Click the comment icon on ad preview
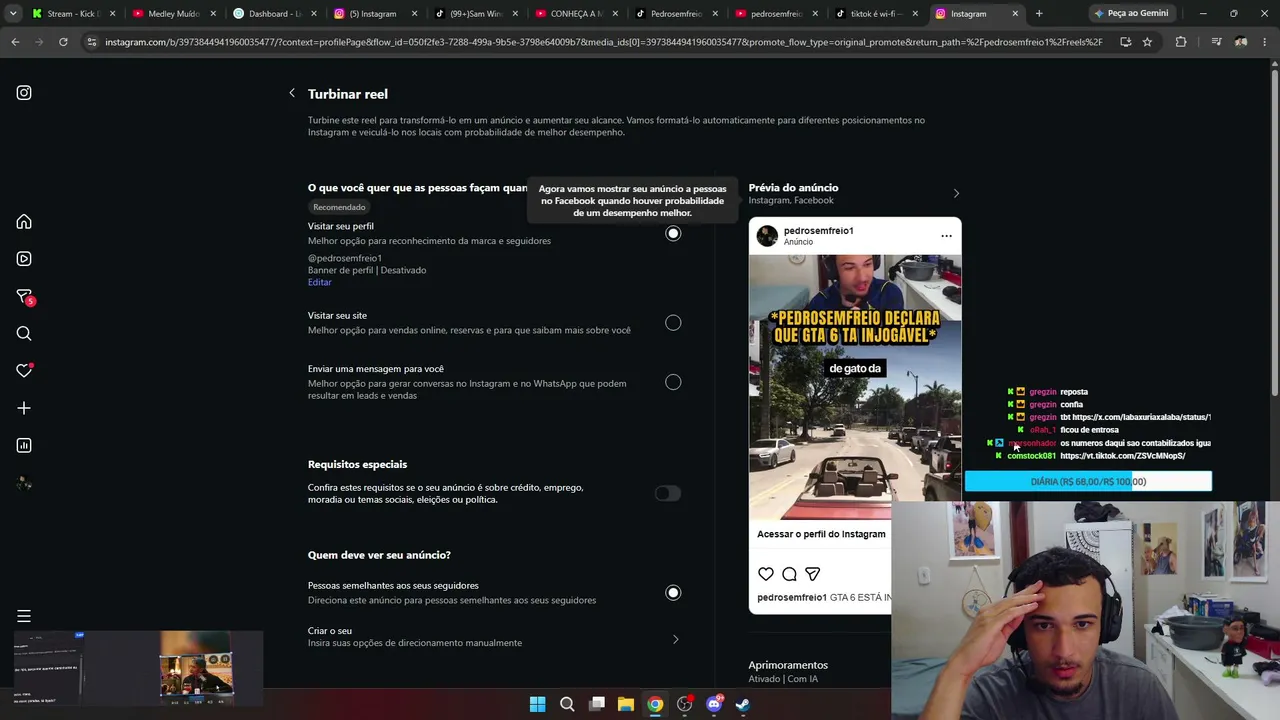 pyautogui.click(x=789, y=574)
